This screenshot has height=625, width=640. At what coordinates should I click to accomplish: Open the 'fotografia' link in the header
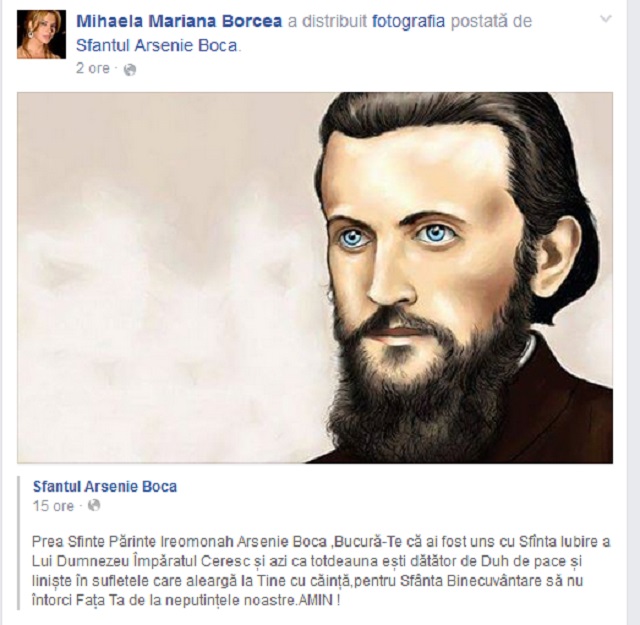coord(408,21)
